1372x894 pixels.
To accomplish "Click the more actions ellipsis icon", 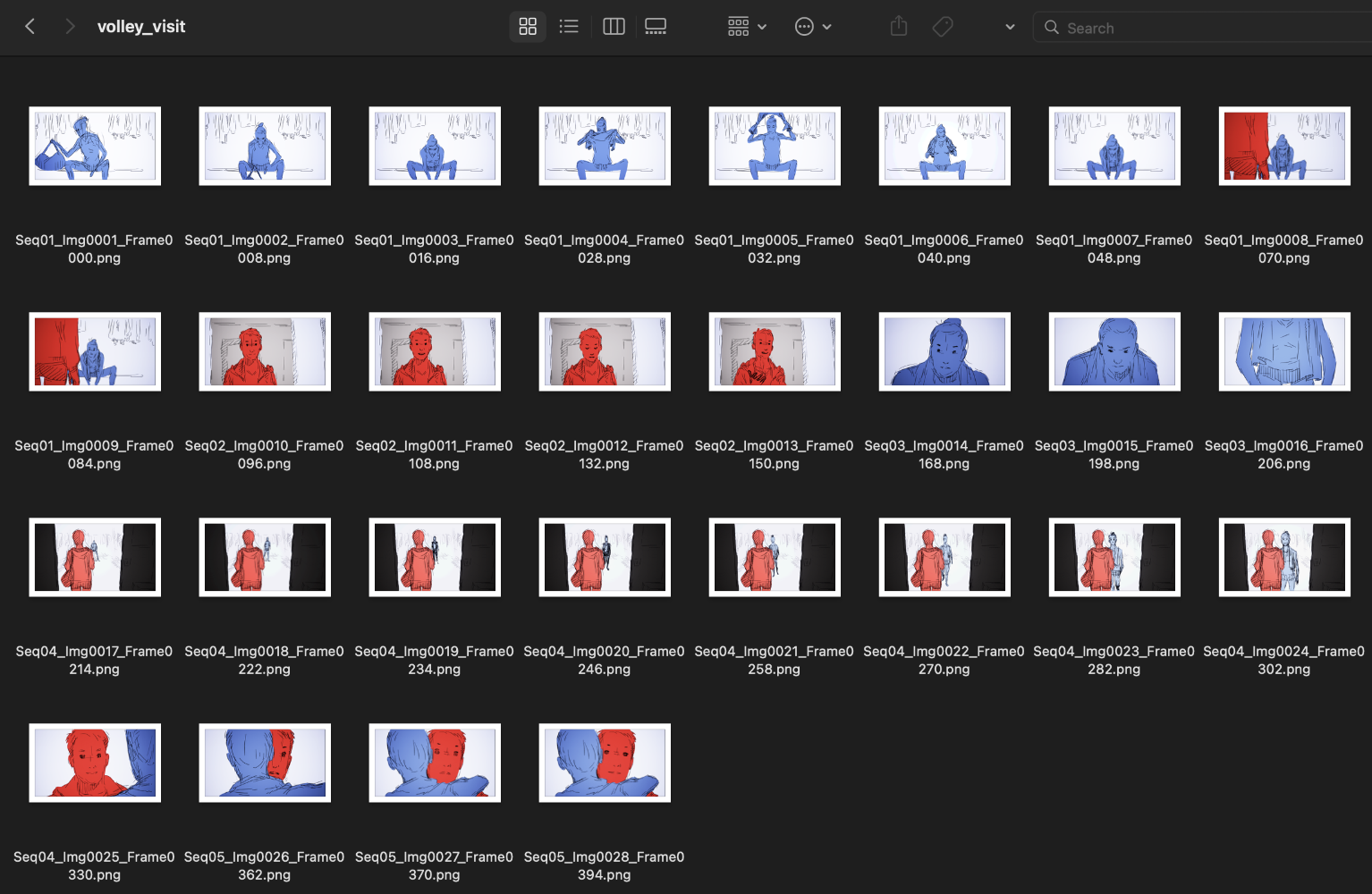I will pyautogui.click(x=804, y=26).
